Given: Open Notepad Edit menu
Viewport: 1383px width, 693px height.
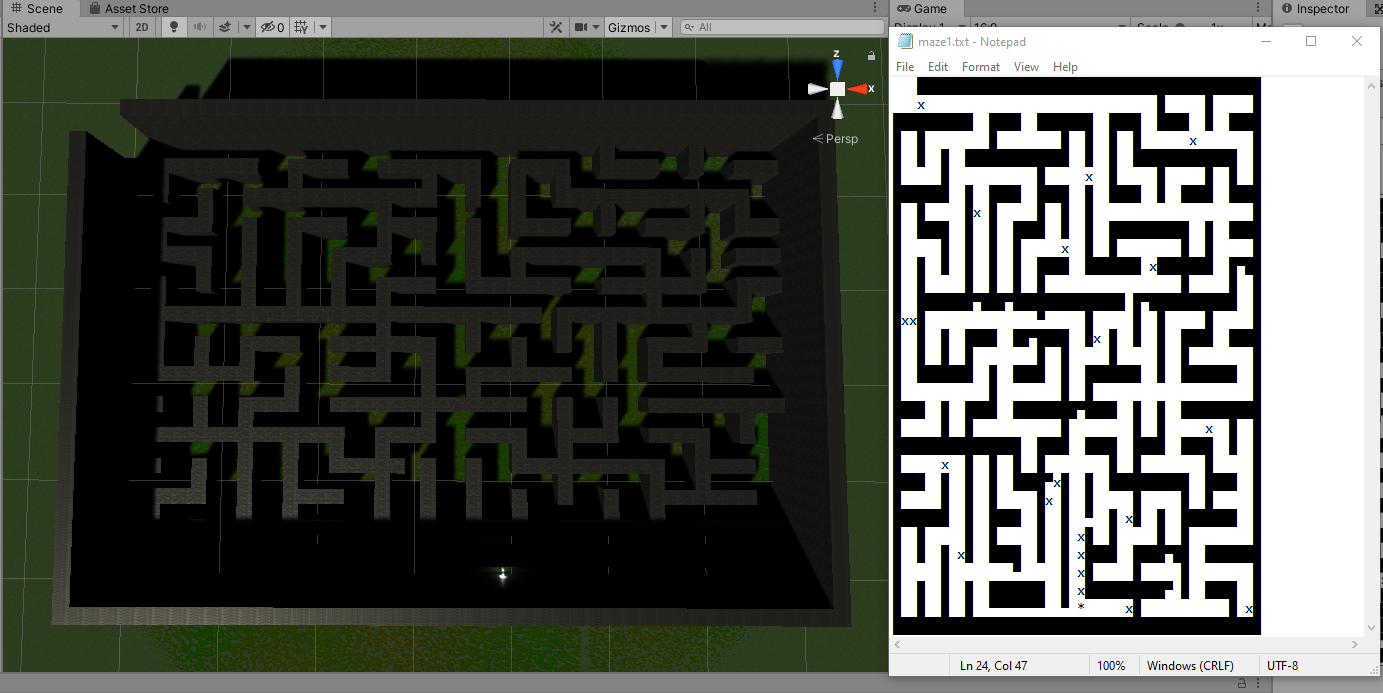Looking at the screenshot, I should tap(938, 67).
